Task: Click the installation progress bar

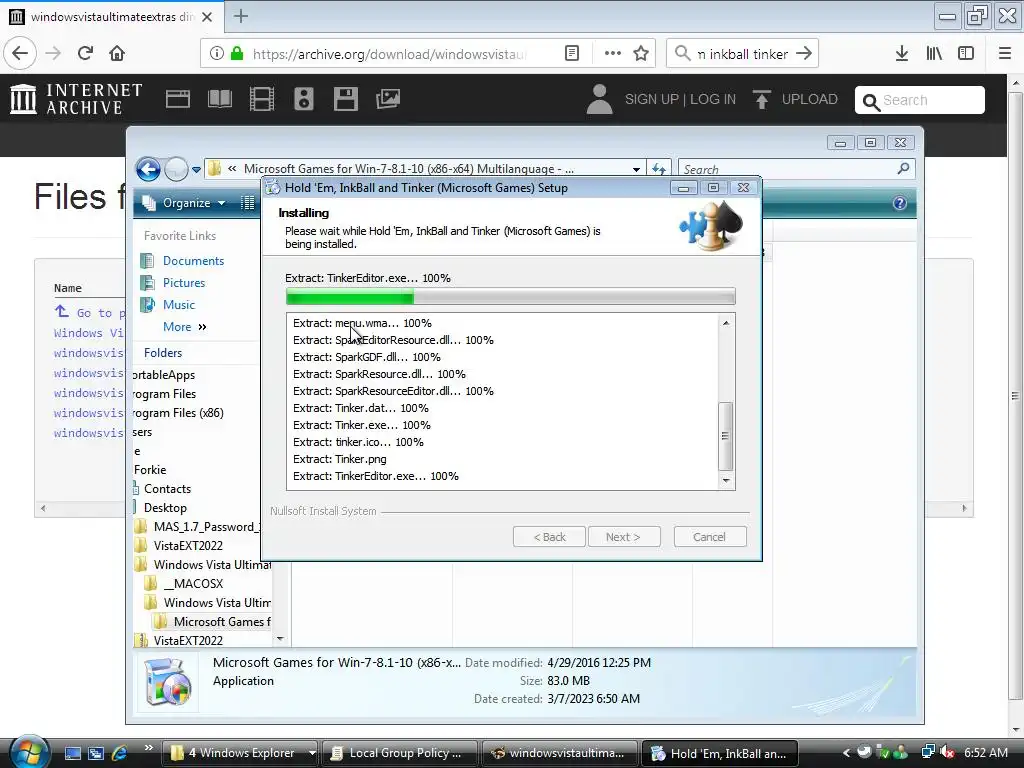Action: (x=511, y=298)
